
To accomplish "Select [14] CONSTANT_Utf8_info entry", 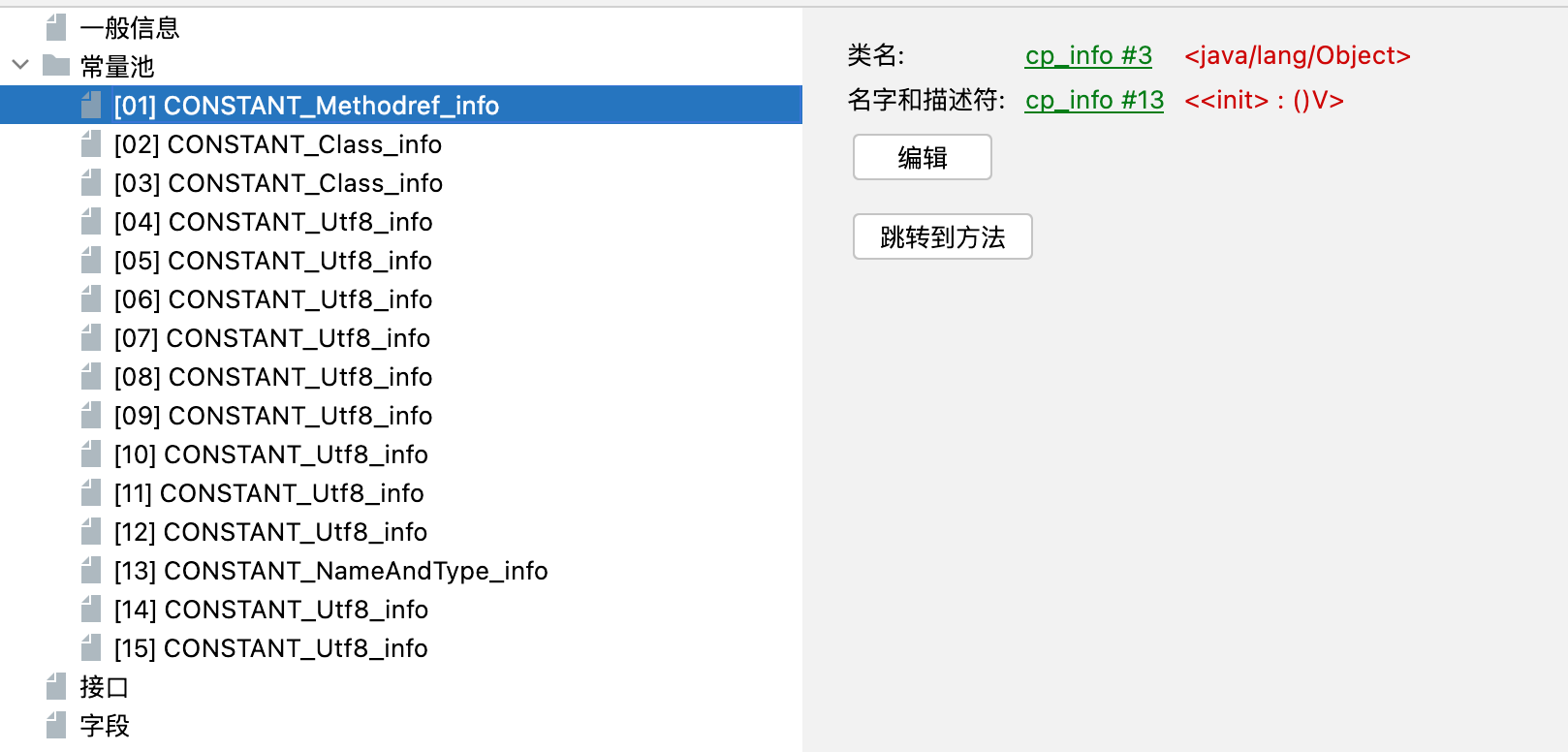I will [x=271, y=610].
